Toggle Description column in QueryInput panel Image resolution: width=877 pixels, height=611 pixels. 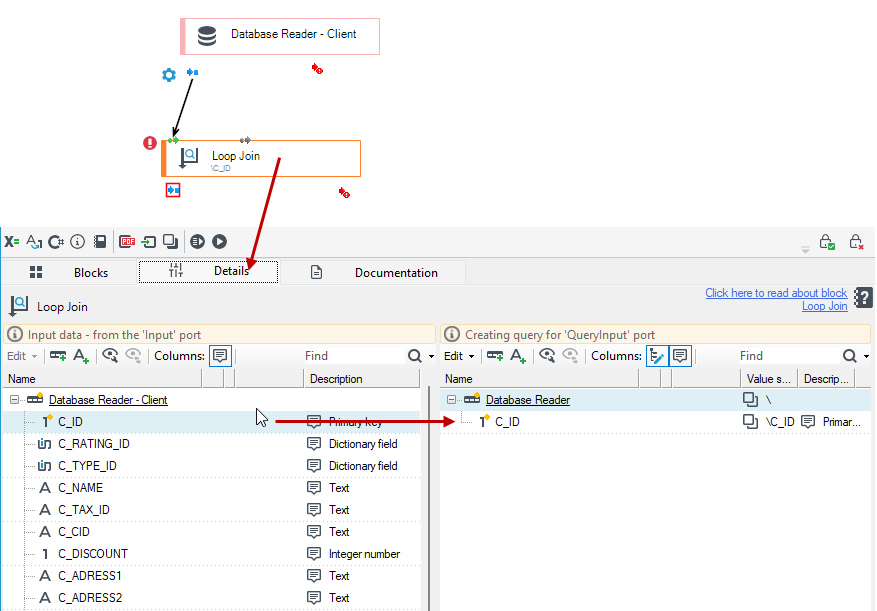point(680,356)
